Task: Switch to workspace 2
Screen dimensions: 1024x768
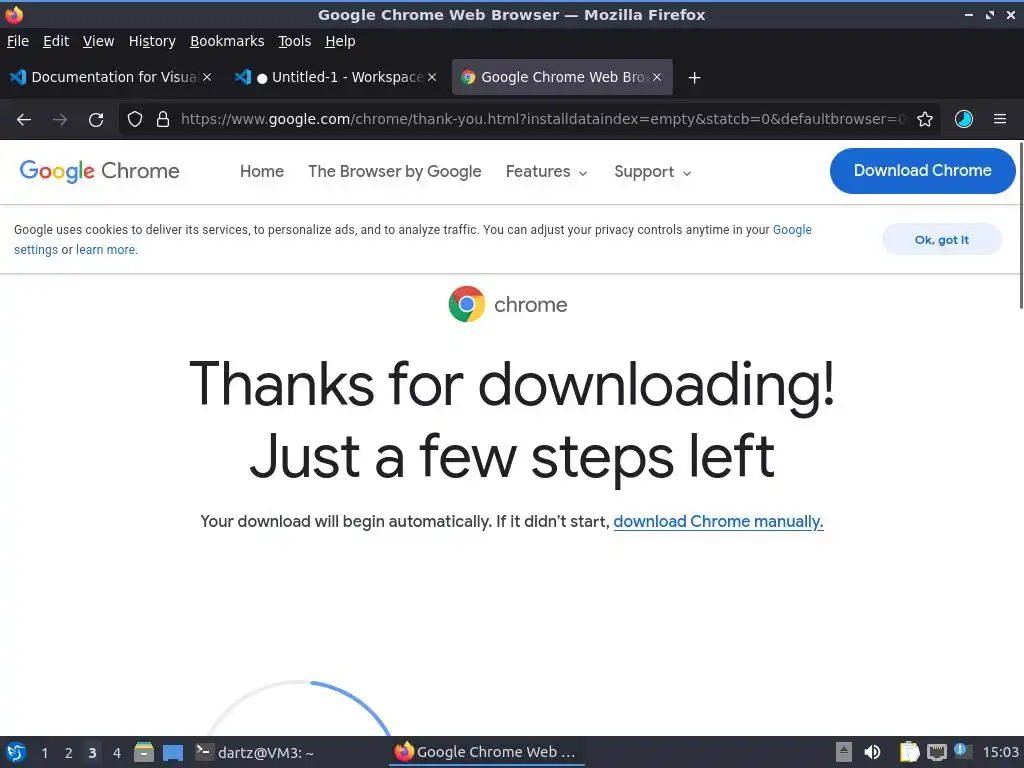Action: (69, 753)
